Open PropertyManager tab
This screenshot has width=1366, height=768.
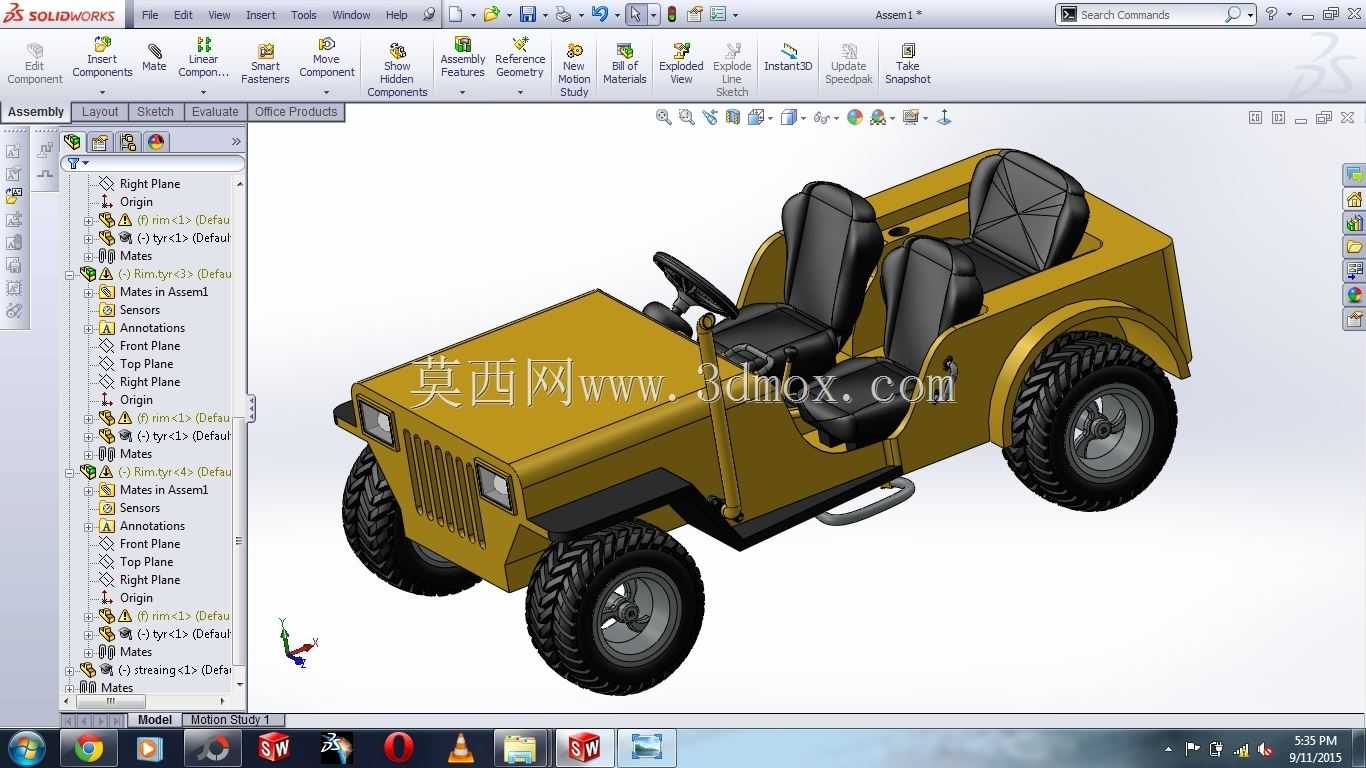pos(100,142)
